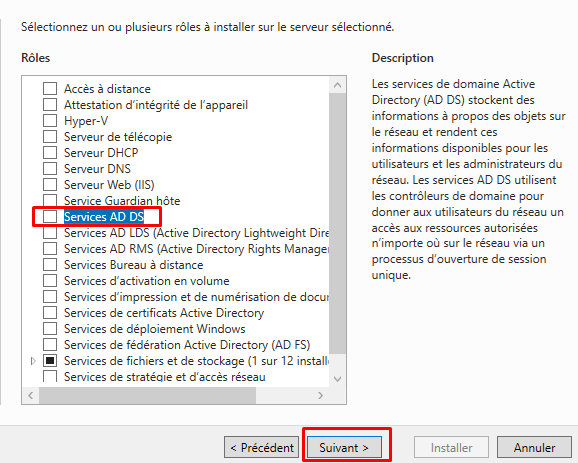Click the roles list scroll down arrow
This screenshot has width=578, height=463.
[337, 379]
